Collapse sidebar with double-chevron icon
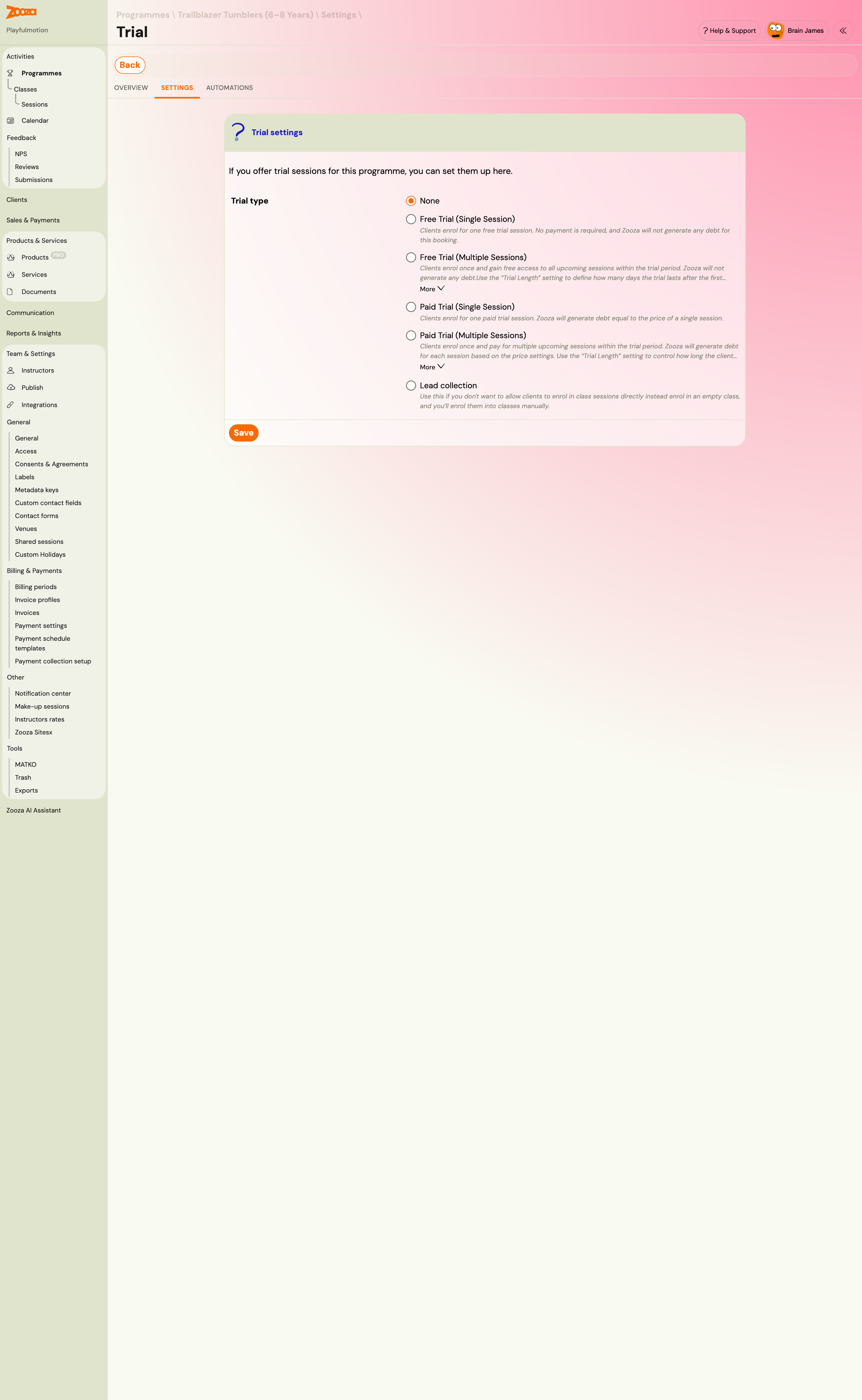Image resolution: width=862 pixels, height=1400 pixels. (x=843, y=31)
